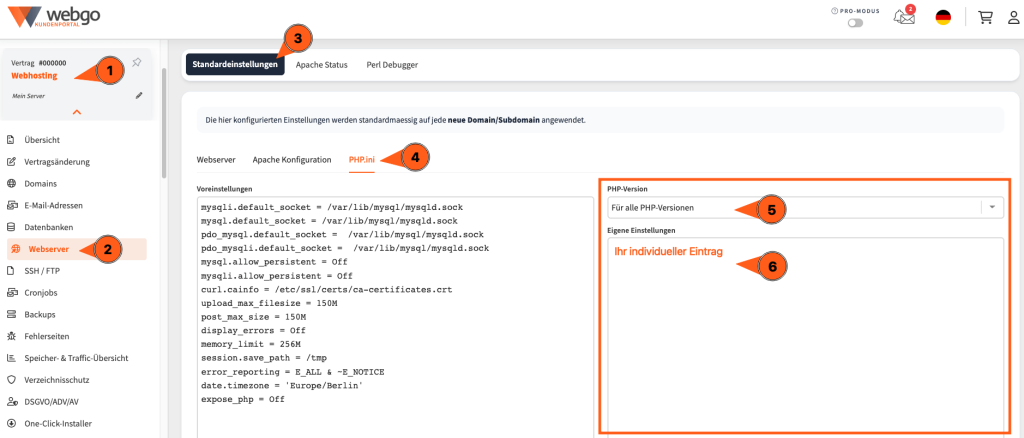Click the line 'memory_limit = 256M'
The height and width of the screenshot is (438, 1024).
tap(251, 343)
